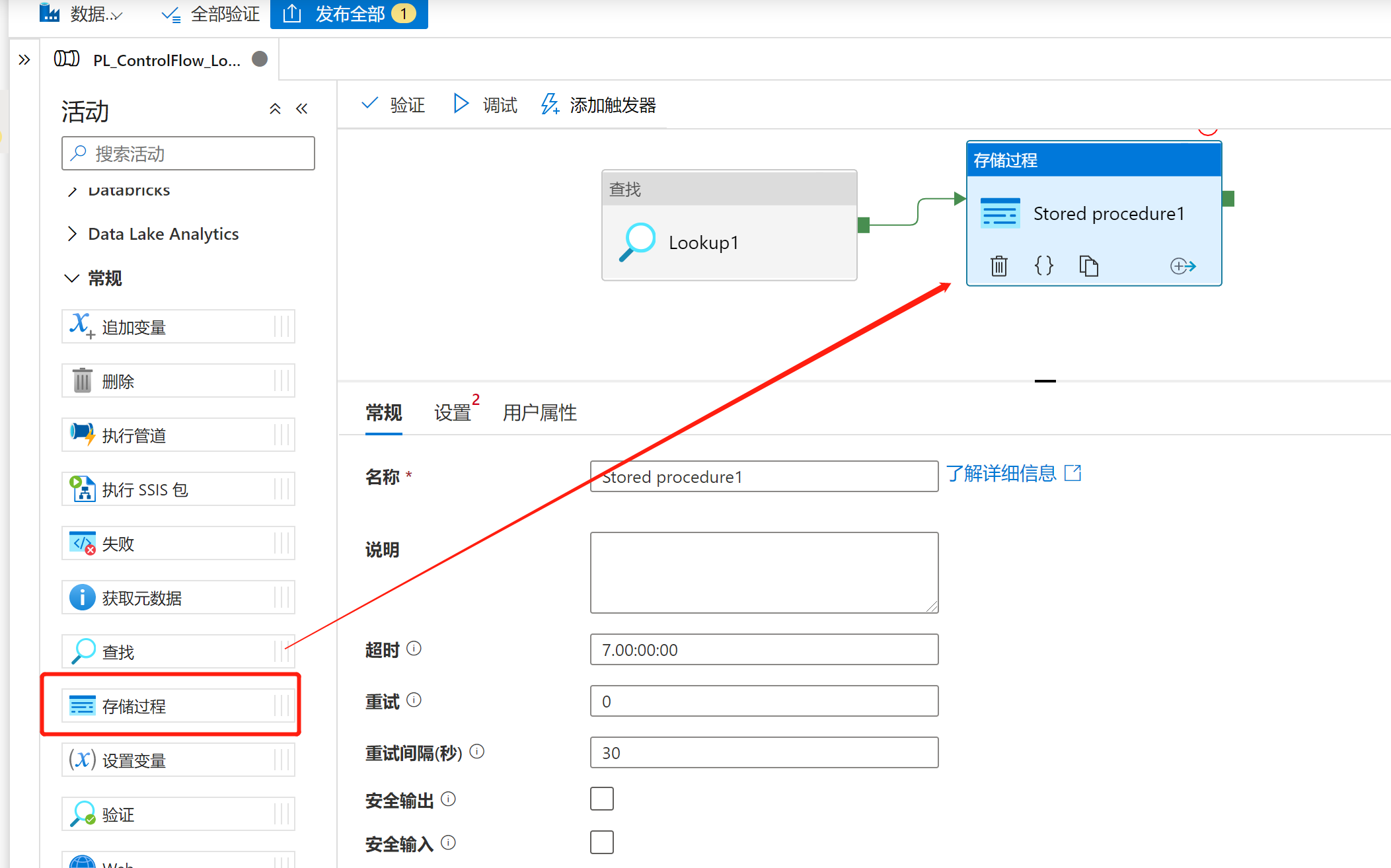
Task: Switch to the 设置 tab
Action: coord(453,412)
